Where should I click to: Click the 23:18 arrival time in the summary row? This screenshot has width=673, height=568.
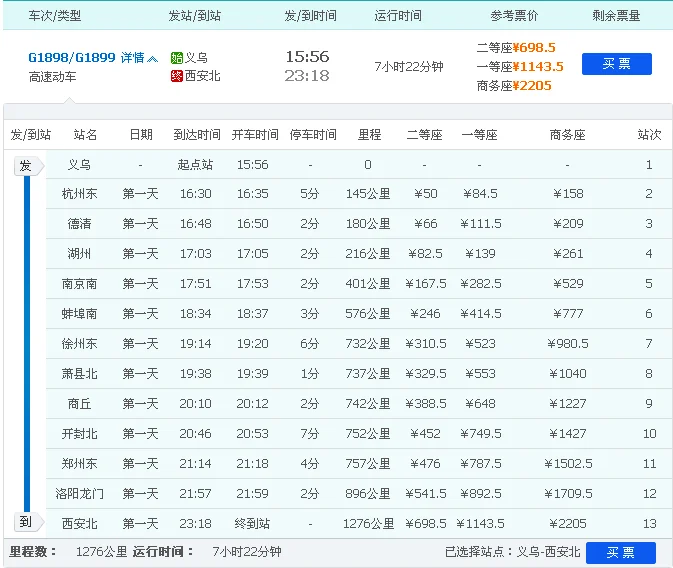coord(307,76)
